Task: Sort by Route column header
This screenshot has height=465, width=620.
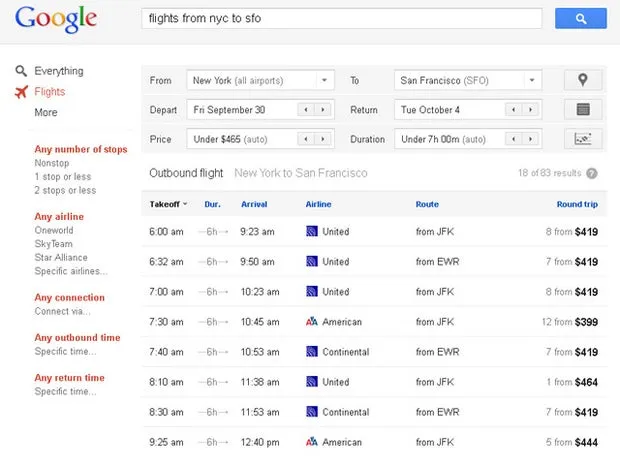Action: (427, 204)
